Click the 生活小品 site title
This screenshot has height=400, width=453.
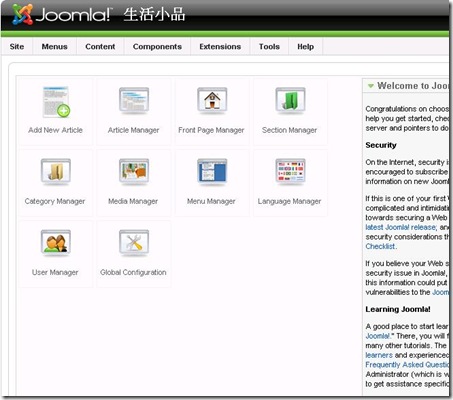pos(154,15)
